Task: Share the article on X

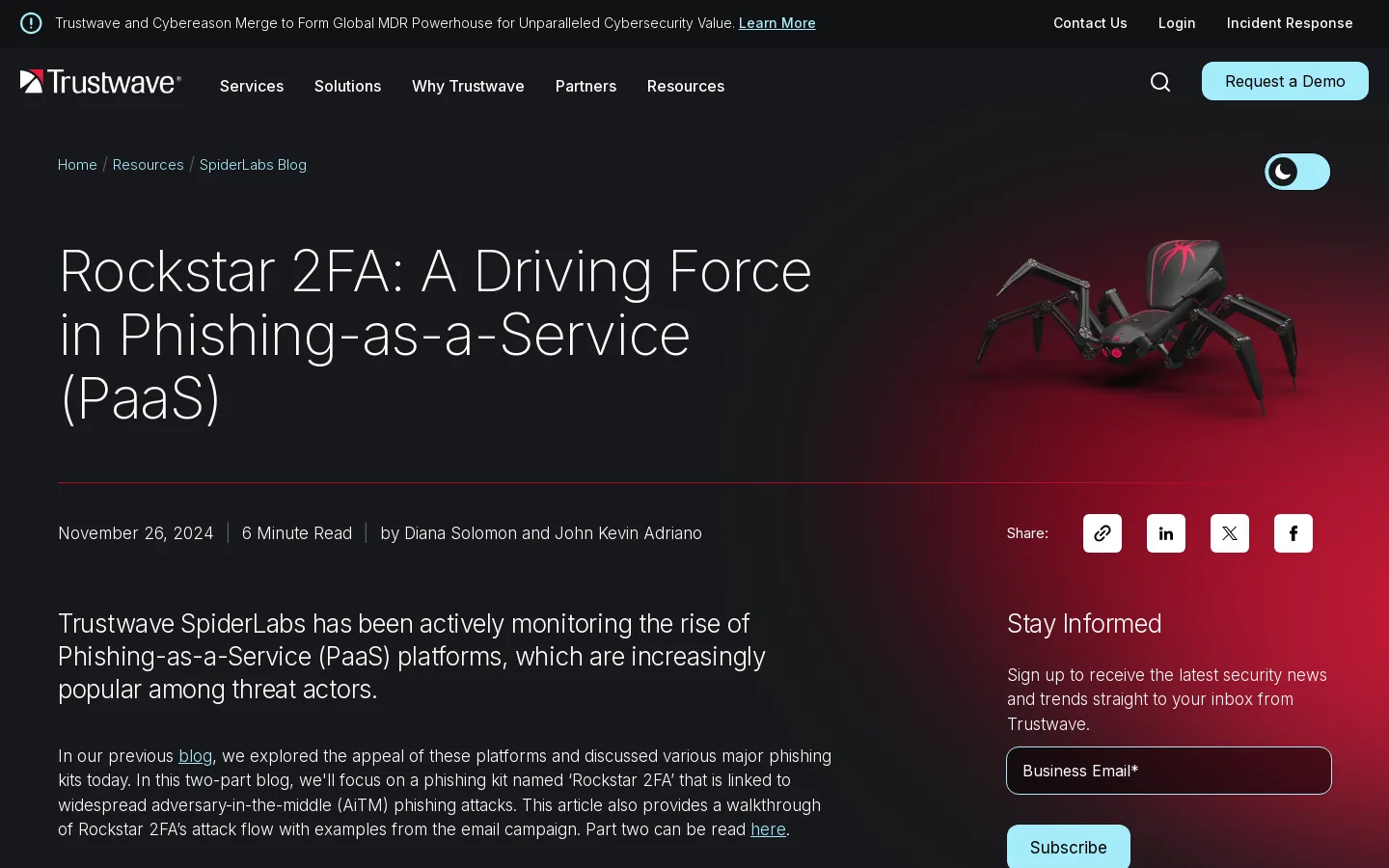Action: coord(1230,533)
